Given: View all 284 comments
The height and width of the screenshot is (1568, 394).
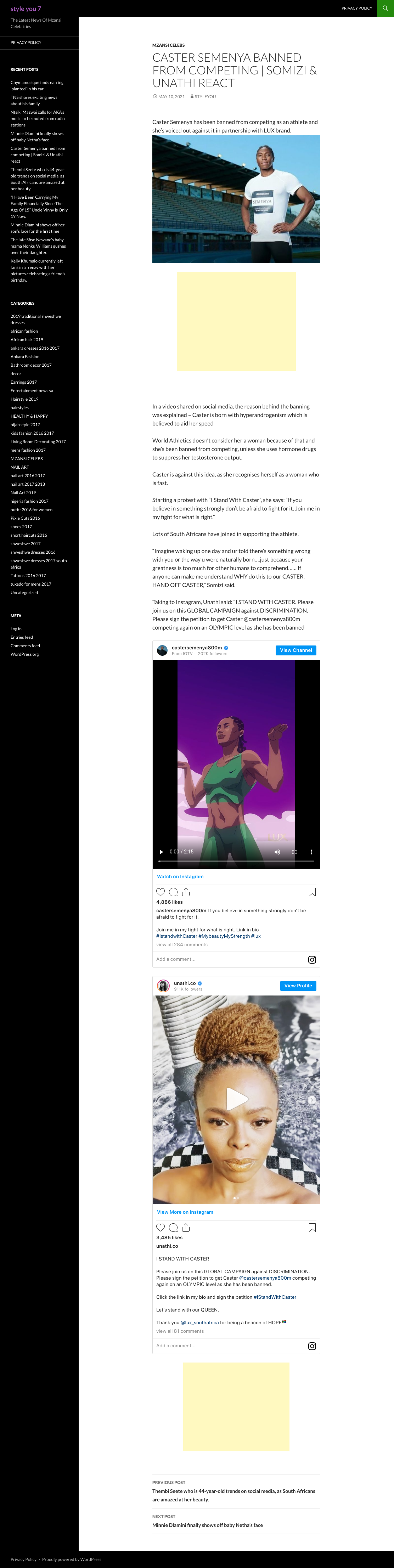Looking at the screenshot, I should point(182,945).
